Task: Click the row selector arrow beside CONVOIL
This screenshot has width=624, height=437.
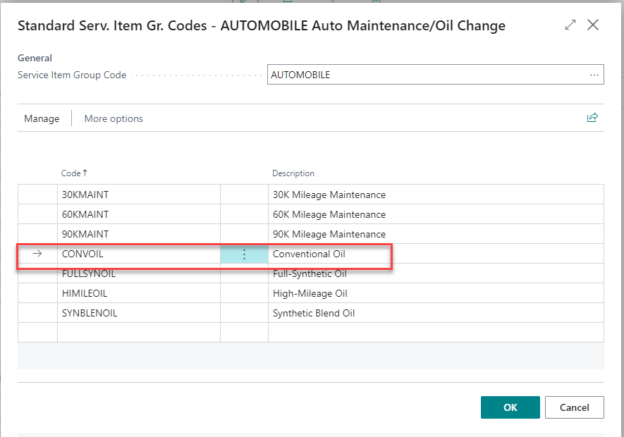Action: (x=37, y=254)
